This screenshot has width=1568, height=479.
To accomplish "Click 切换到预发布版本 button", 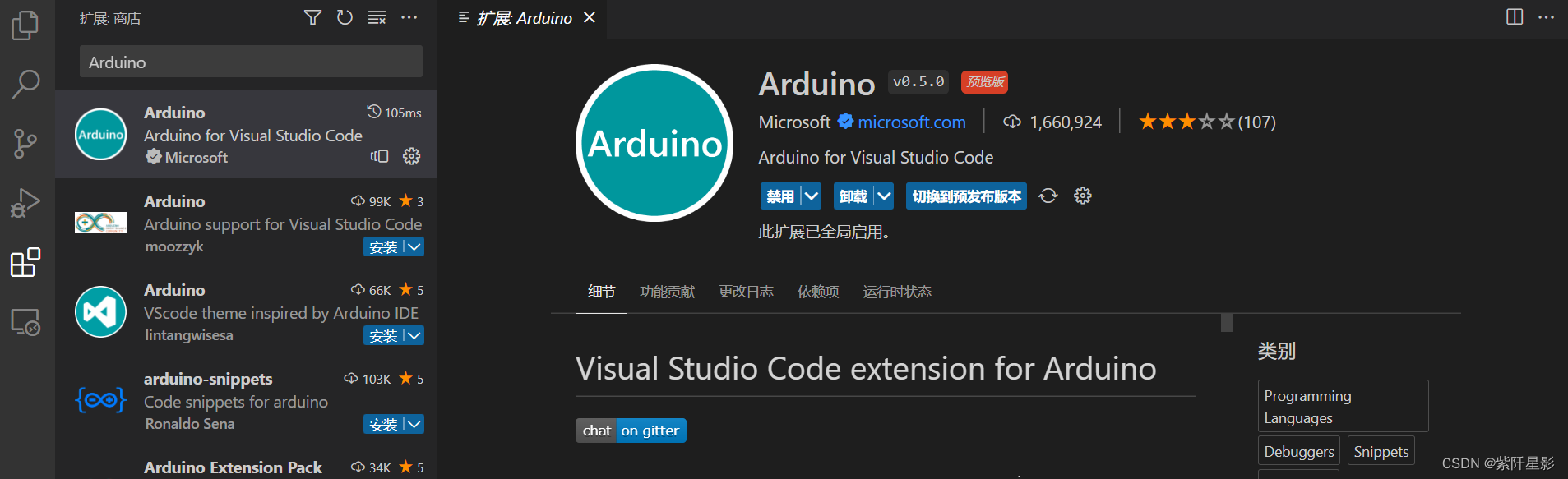I will [x=966, y=196].
